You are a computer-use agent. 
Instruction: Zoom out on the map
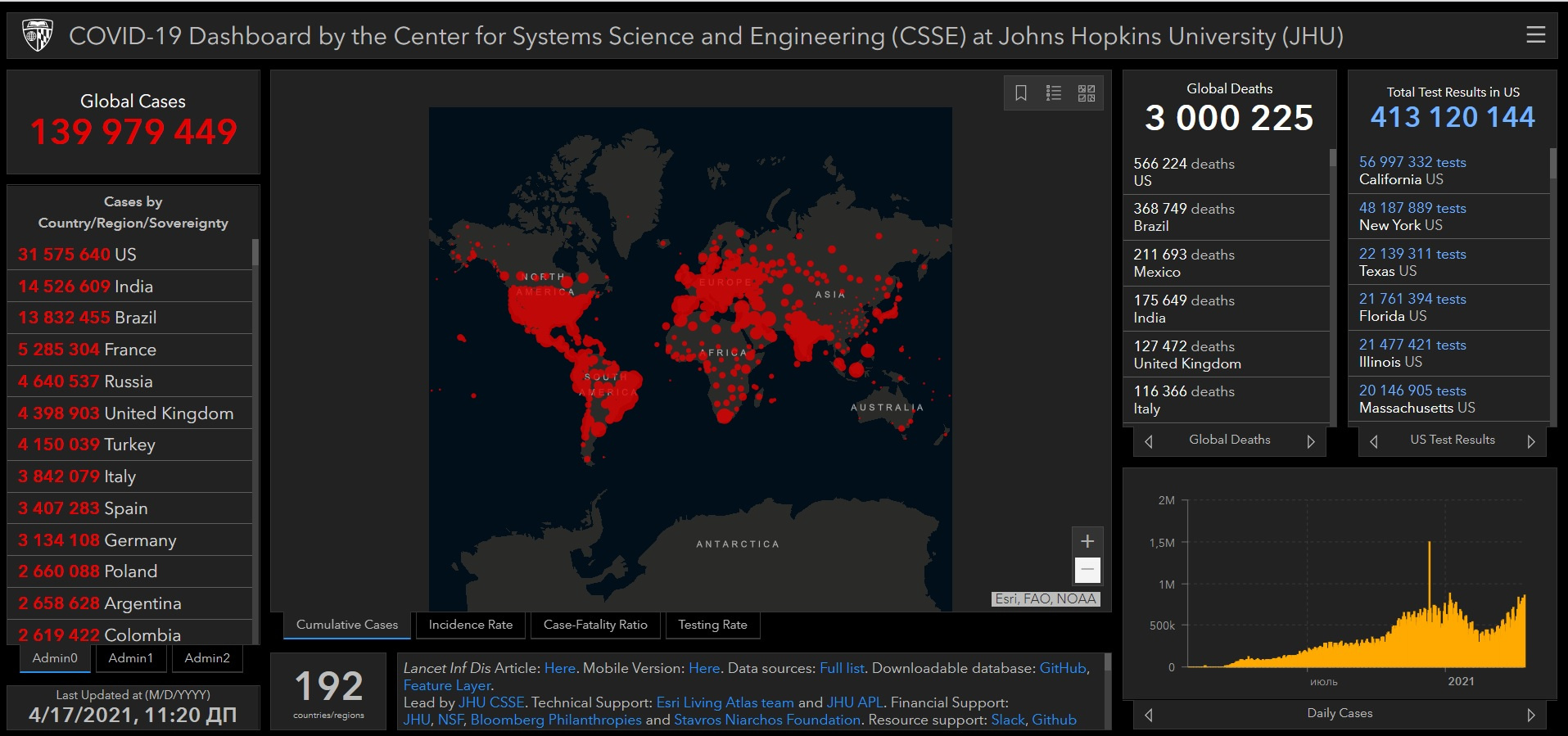click(x=1087, y=569)
